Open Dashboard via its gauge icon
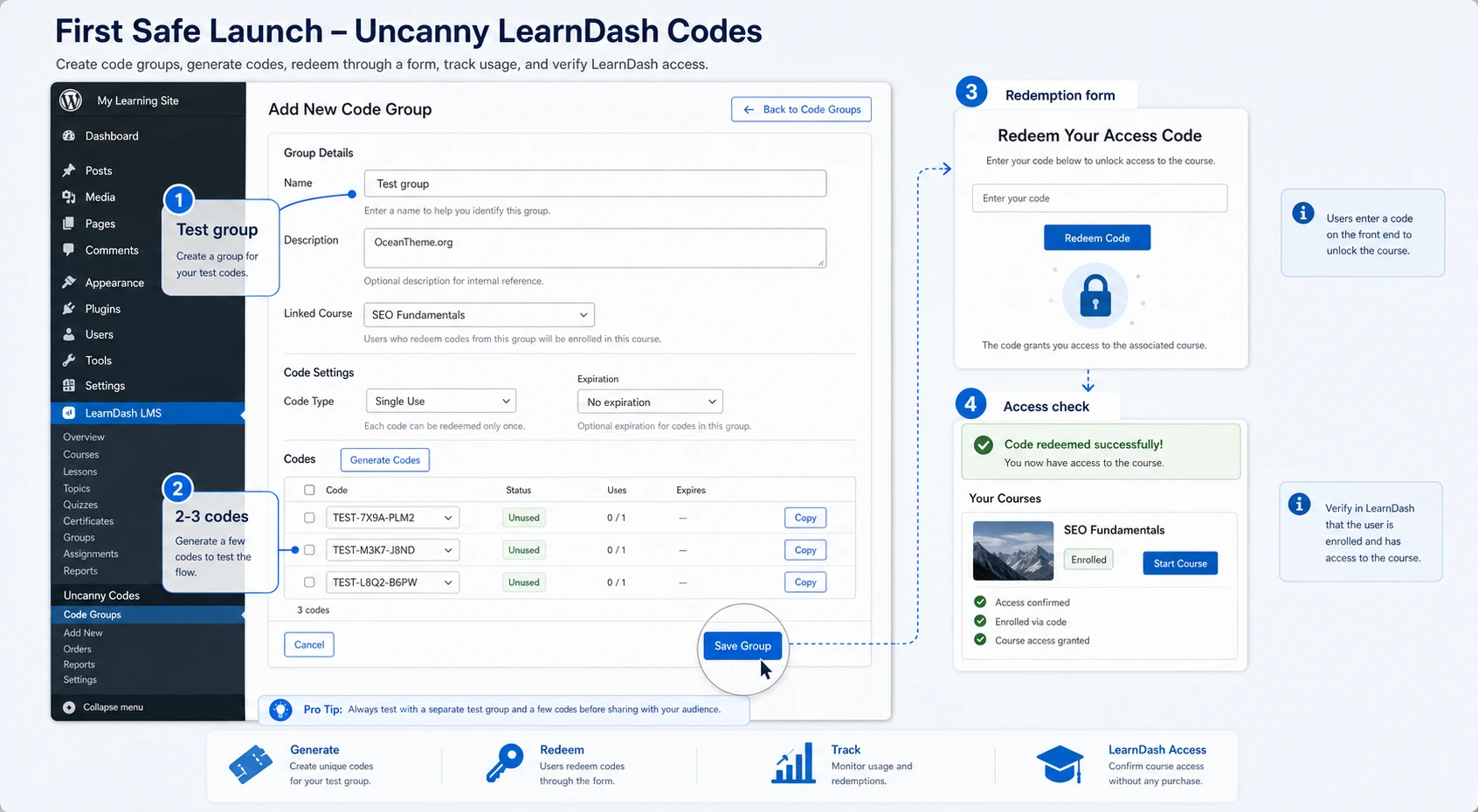The width and height of the screenshot is (1478, 812). [69, 136]
